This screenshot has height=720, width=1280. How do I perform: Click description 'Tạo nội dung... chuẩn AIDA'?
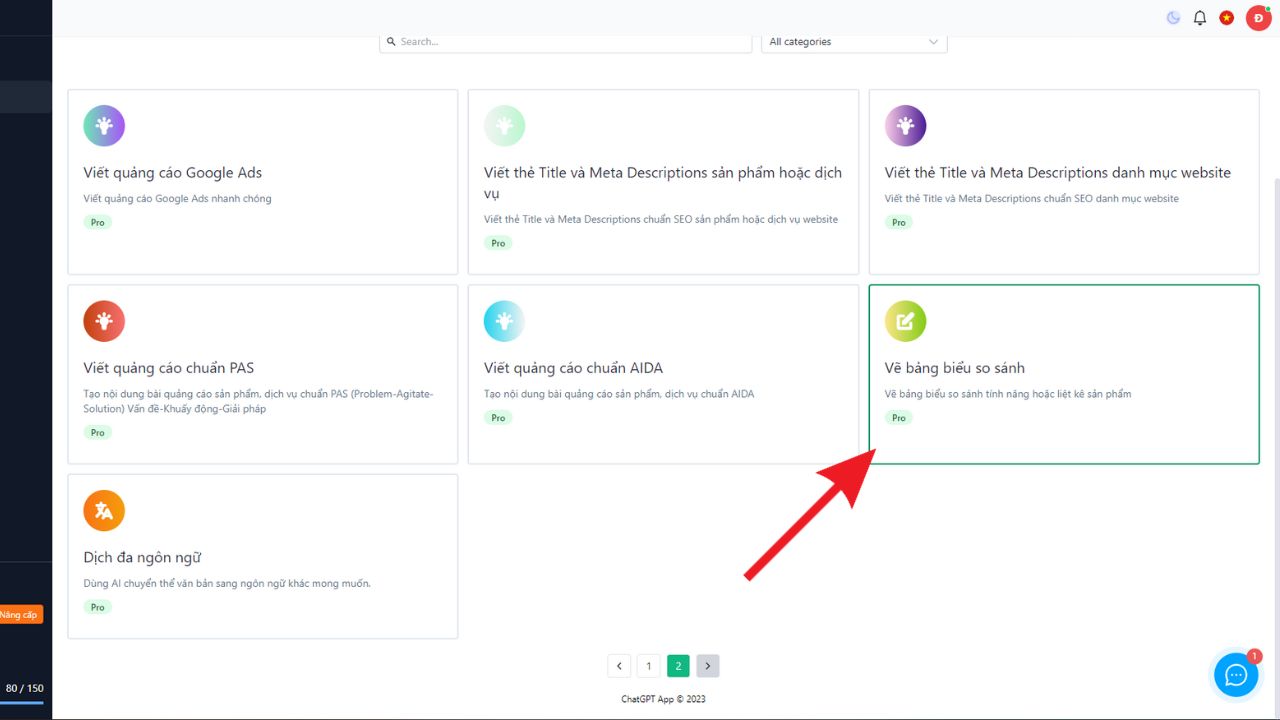pyautogui.click(x=619, y=394)
